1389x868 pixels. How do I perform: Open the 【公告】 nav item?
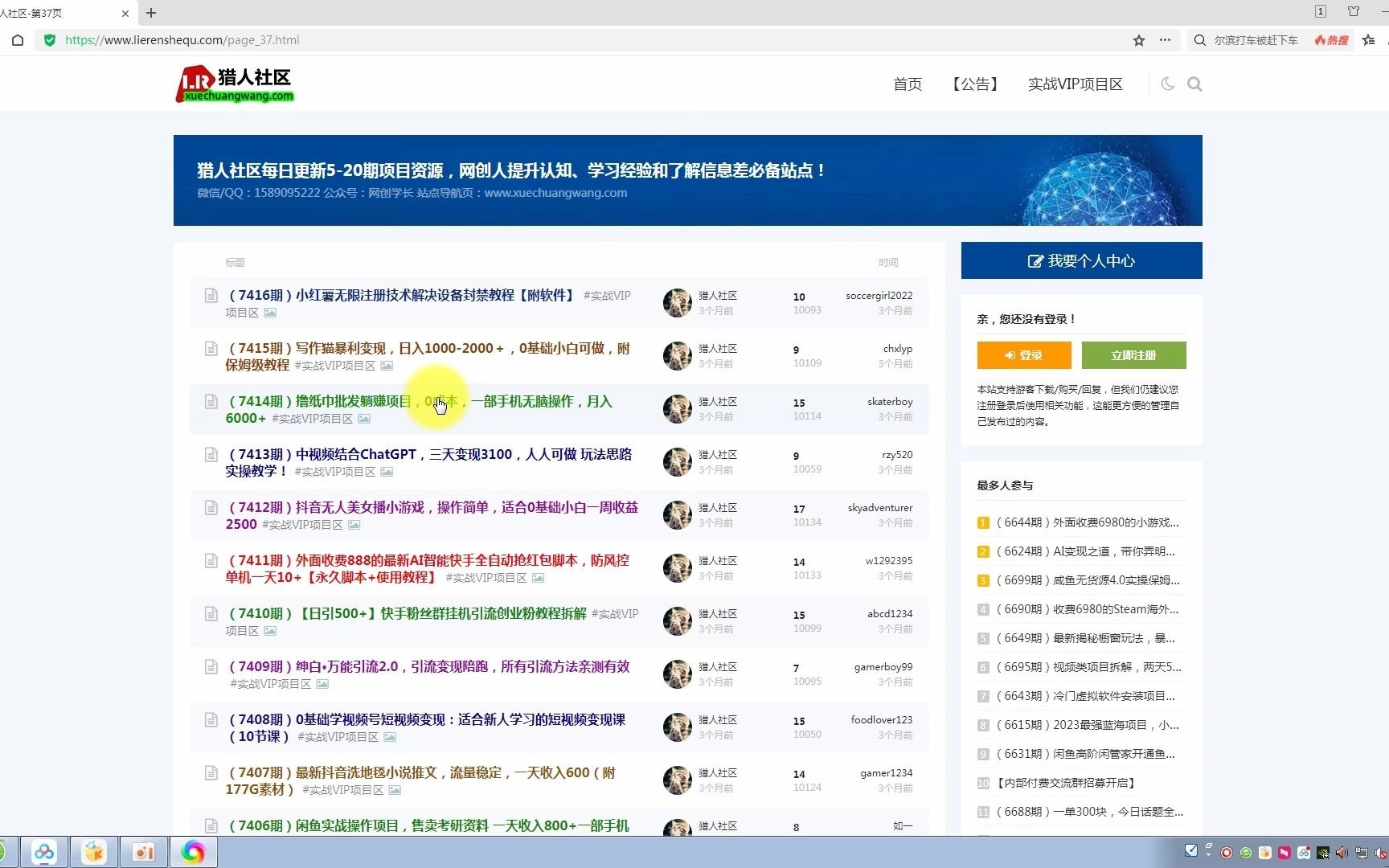pyautogui.click(x=975, y=84)
